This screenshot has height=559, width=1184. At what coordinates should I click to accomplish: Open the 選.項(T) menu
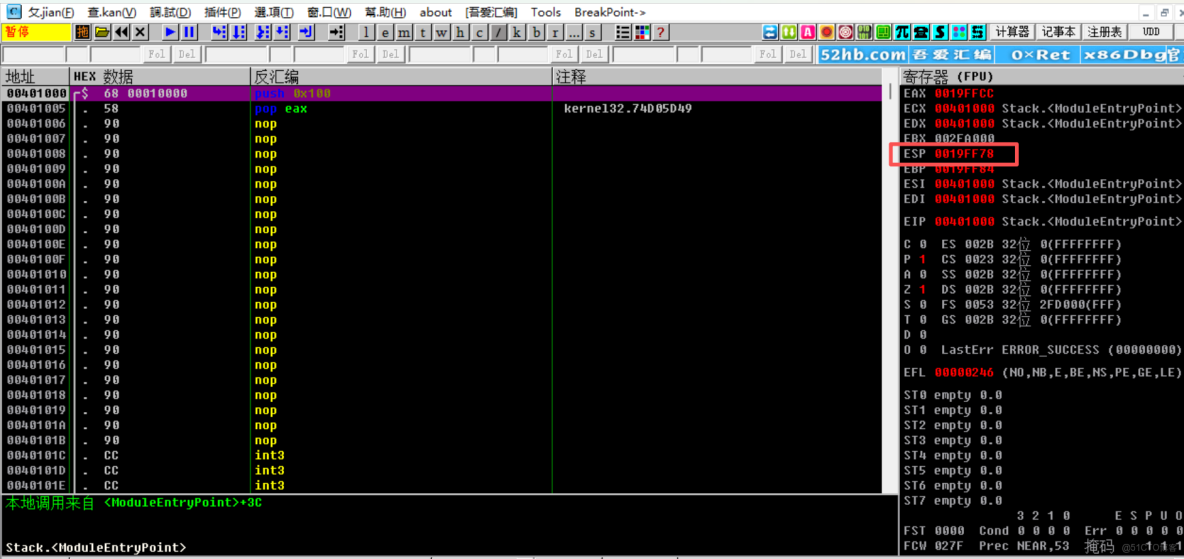pyautogui.click(x=275, y=12)
